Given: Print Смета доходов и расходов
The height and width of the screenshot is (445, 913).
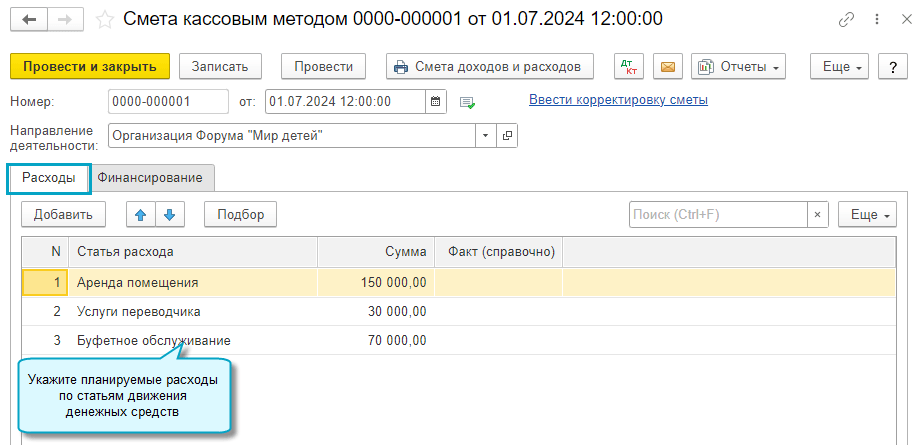Looking at the screenshot, I should tap(490, 66).
